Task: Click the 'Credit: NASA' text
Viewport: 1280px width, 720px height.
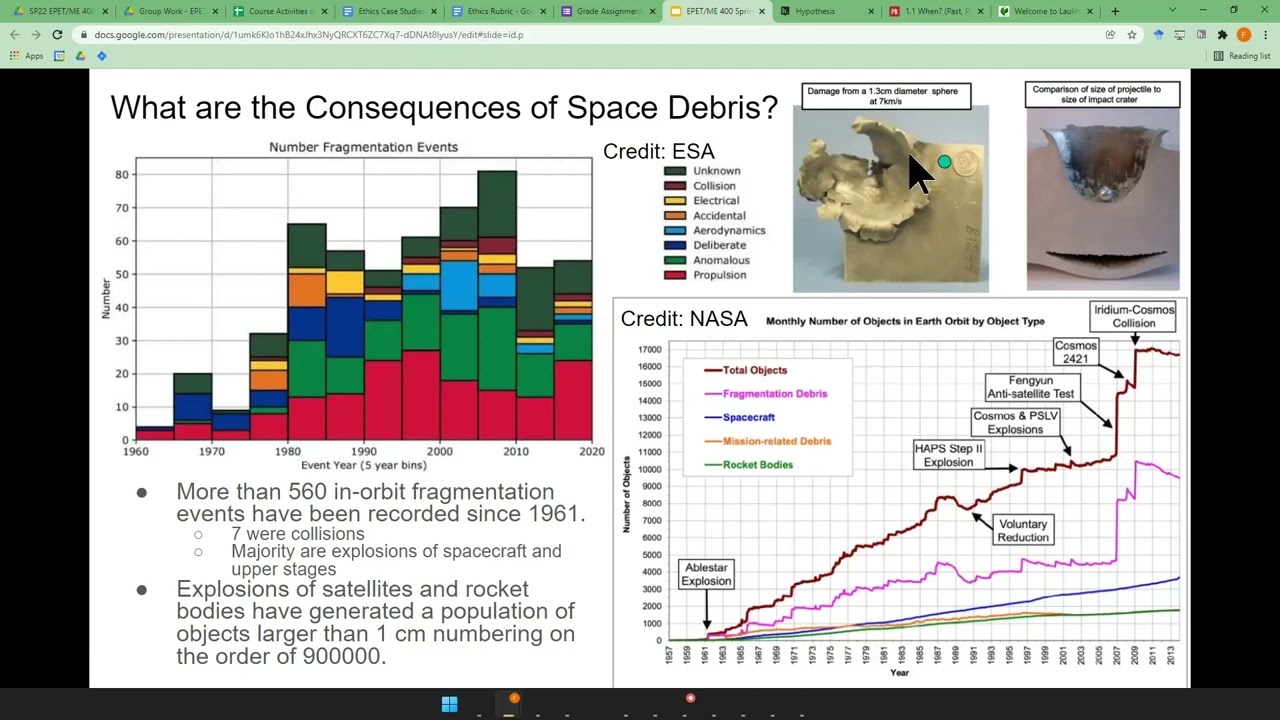Action: click(684, 319)
